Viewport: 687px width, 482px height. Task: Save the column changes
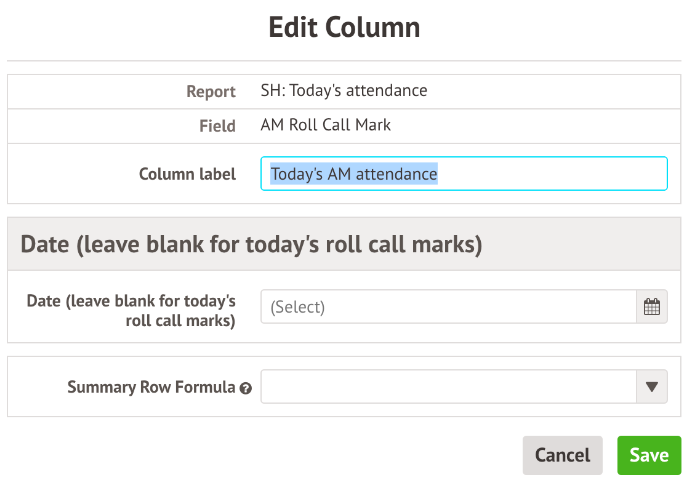649,455
